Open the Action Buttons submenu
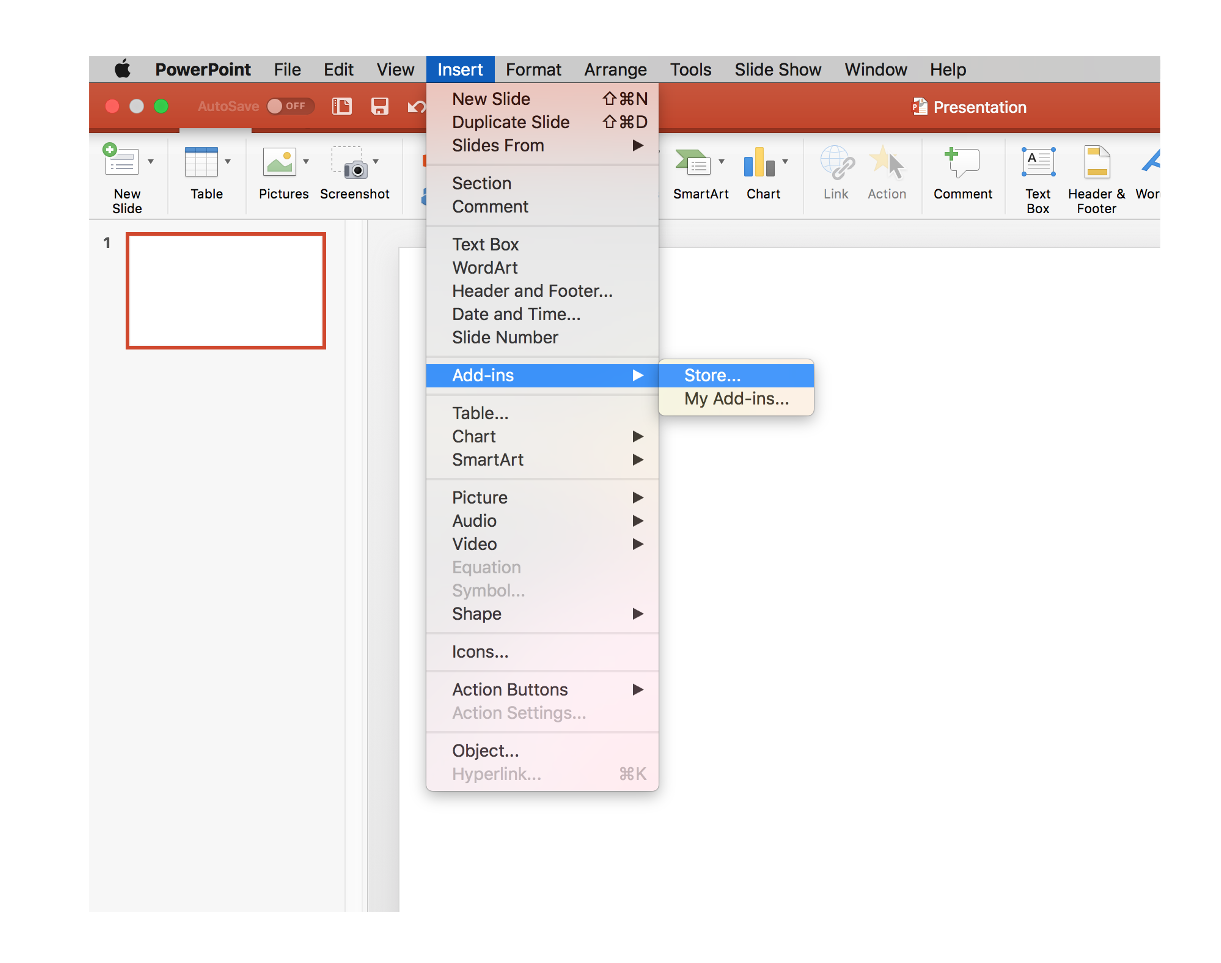Image resolution: width=1221 pixels, height=963 pixels. 542,689
